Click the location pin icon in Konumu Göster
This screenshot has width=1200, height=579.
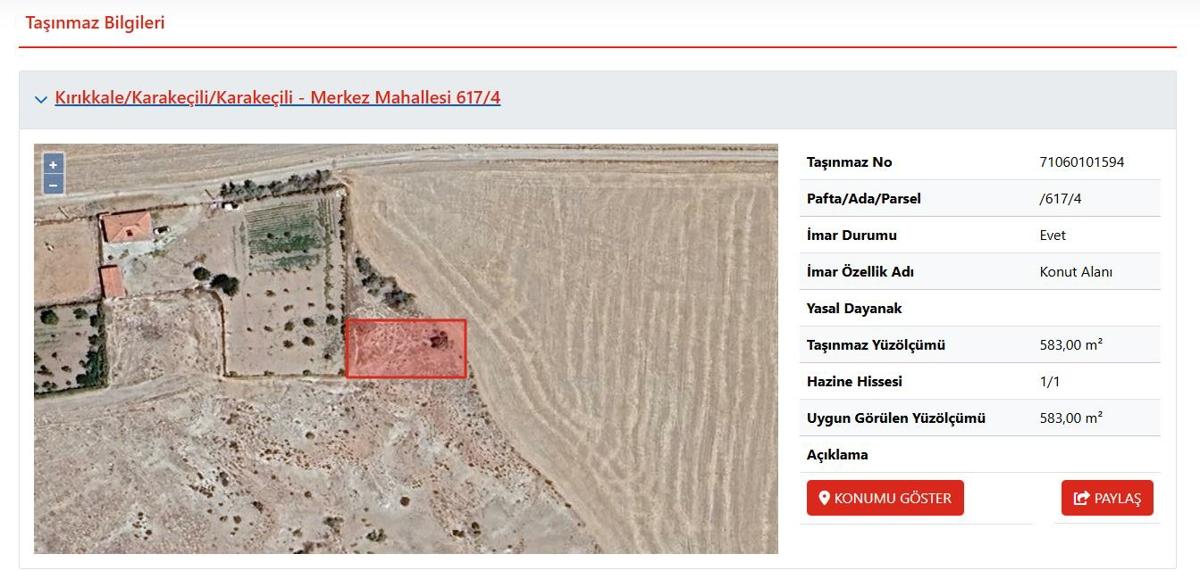pyautogui.click(x=824, y=498)
